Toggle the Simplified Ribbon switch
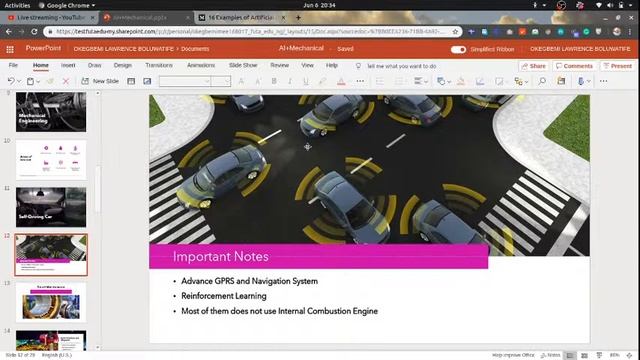This screenshot has width=640, height=360. pos(458,49)
